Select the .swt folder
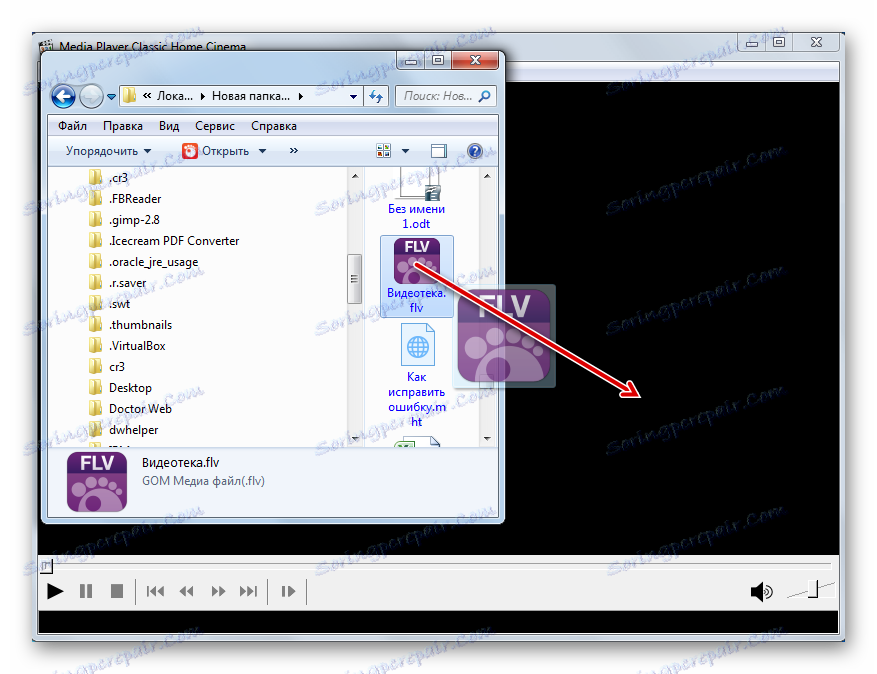The height and width of the screenshot is (674, 877). (x=119, y=304)
